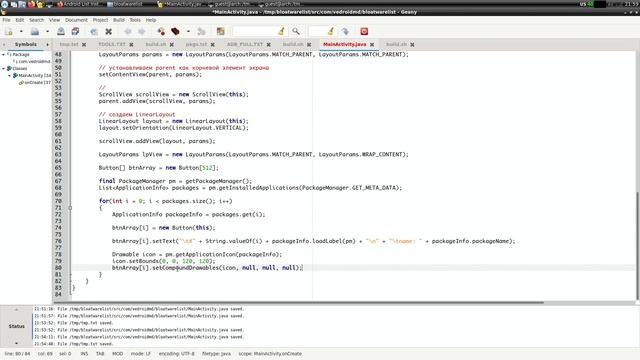This screenshot has width=640, height=360.
Task: Open the New file template dropdown arrow
Action: pyautogui.click(x=21, y=31)
